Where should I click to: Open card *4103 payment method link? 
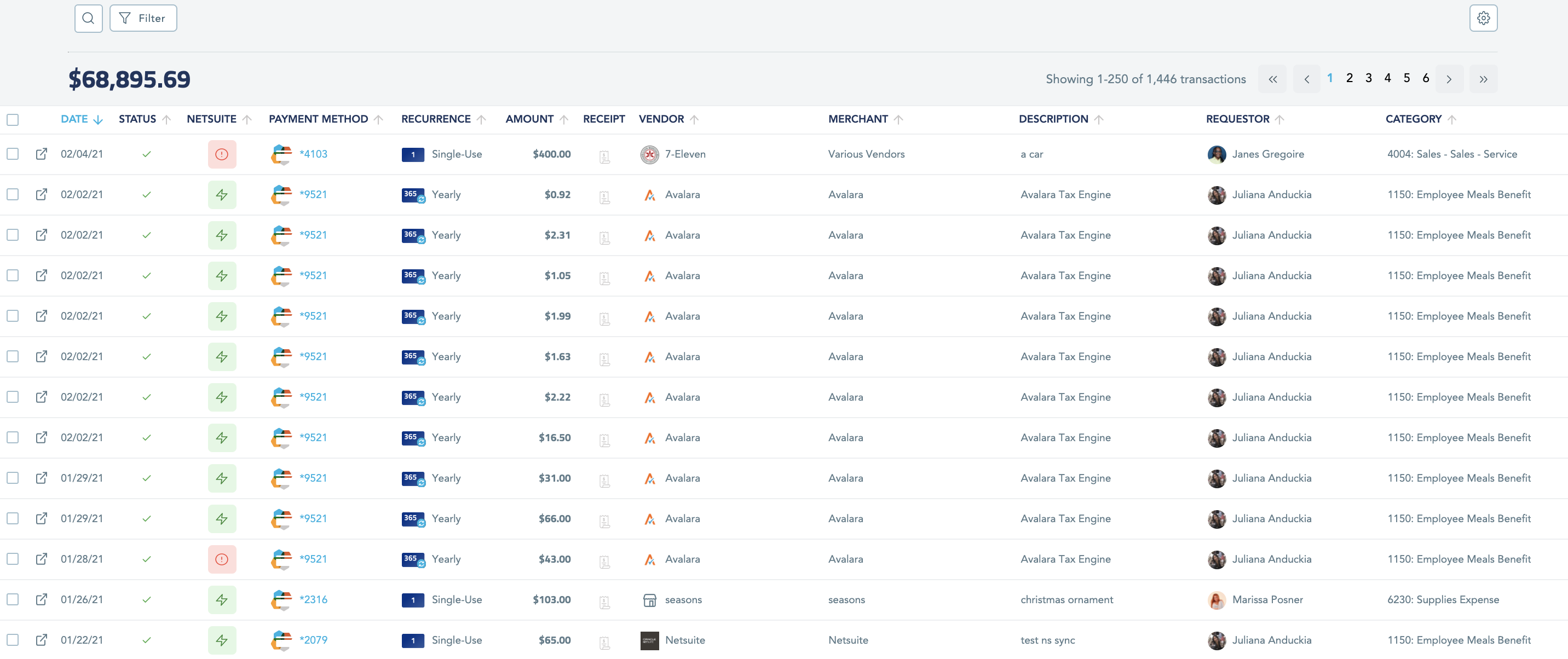(x=313, y=154)
